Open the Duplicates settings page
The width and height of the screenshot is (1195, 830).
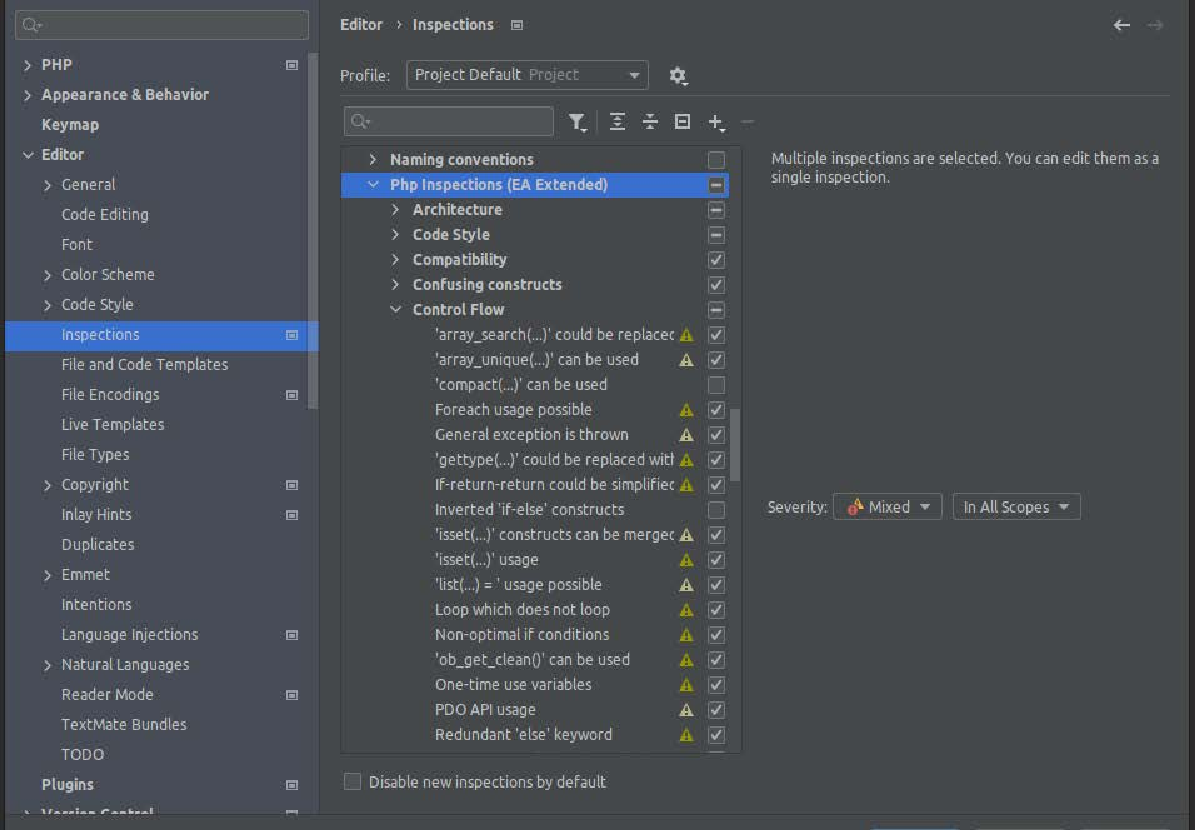[x=98, y=544]
